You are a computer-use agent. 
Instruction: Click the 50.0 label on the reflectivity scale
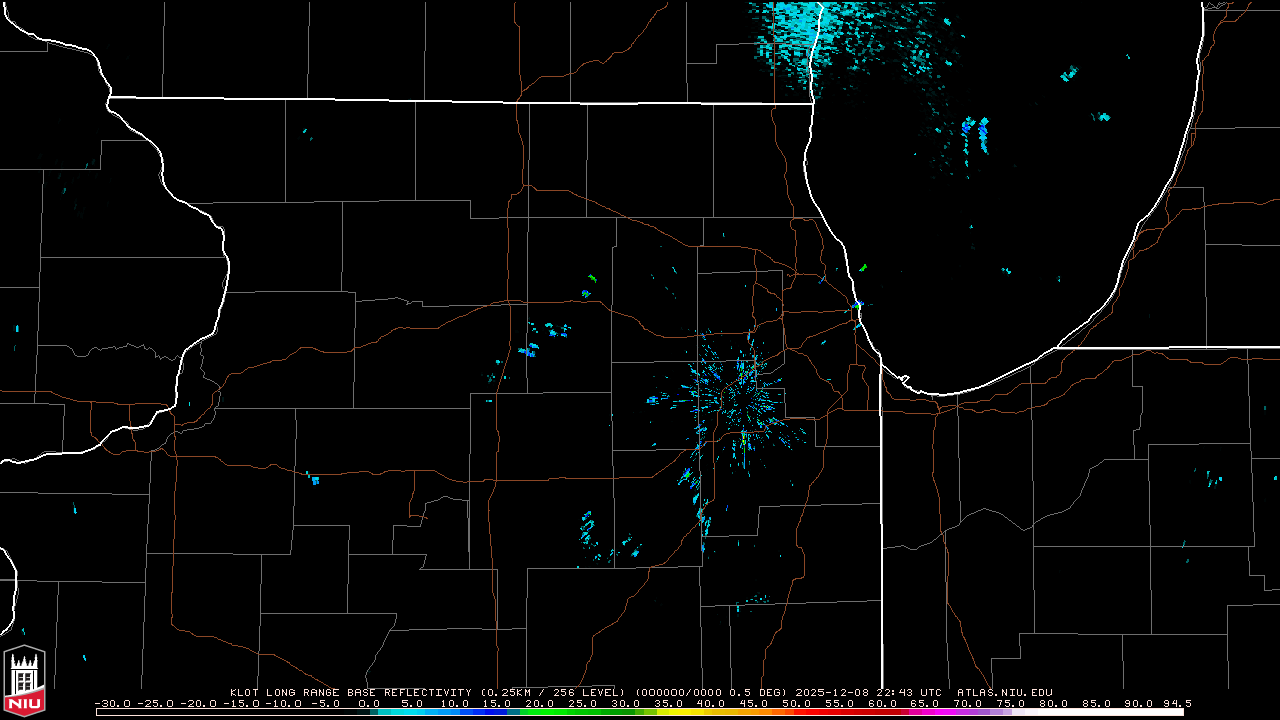coord(797,703)
